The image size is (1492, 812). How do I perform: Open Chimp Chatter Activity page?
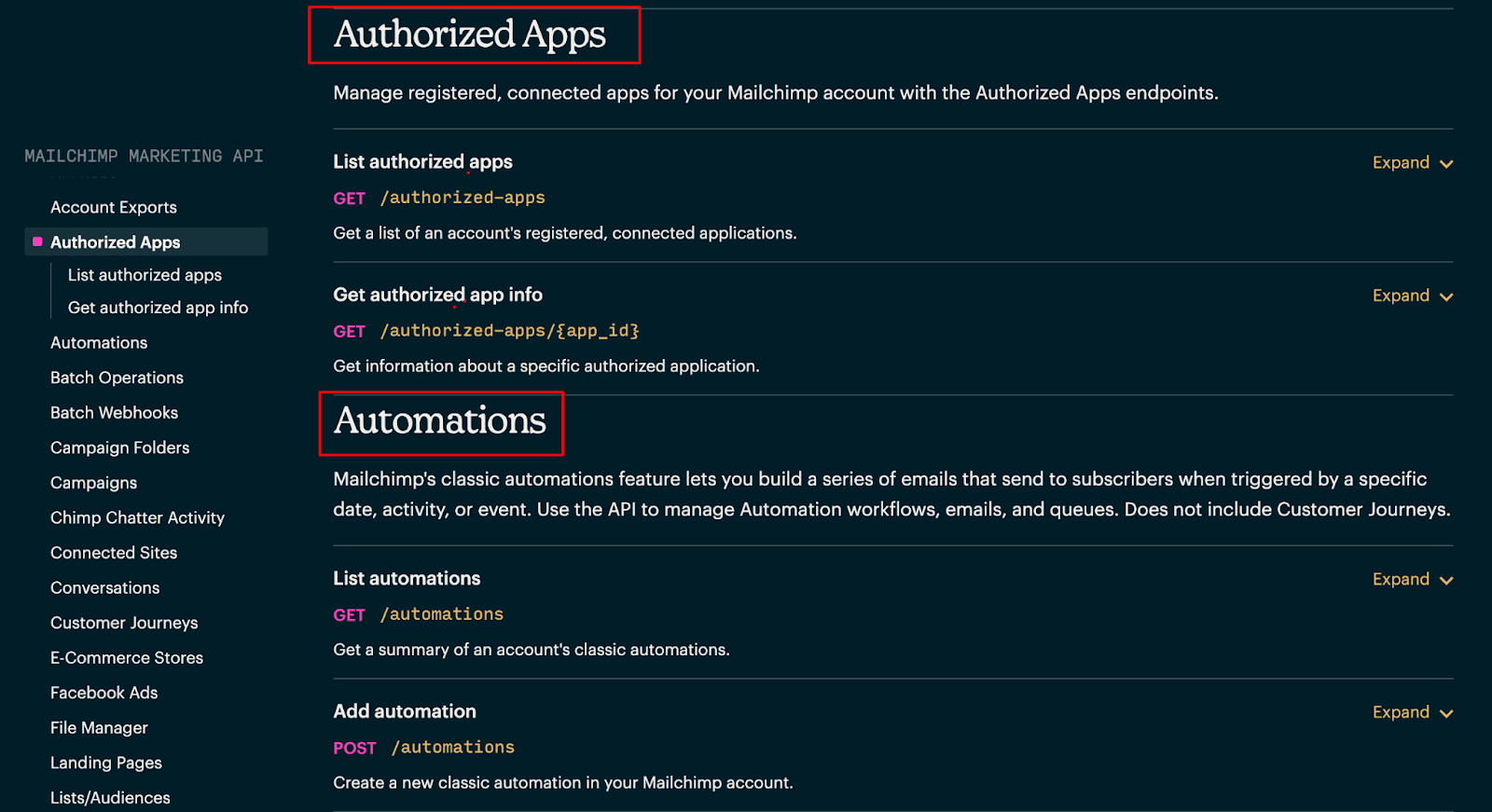[x=137, y=518]
